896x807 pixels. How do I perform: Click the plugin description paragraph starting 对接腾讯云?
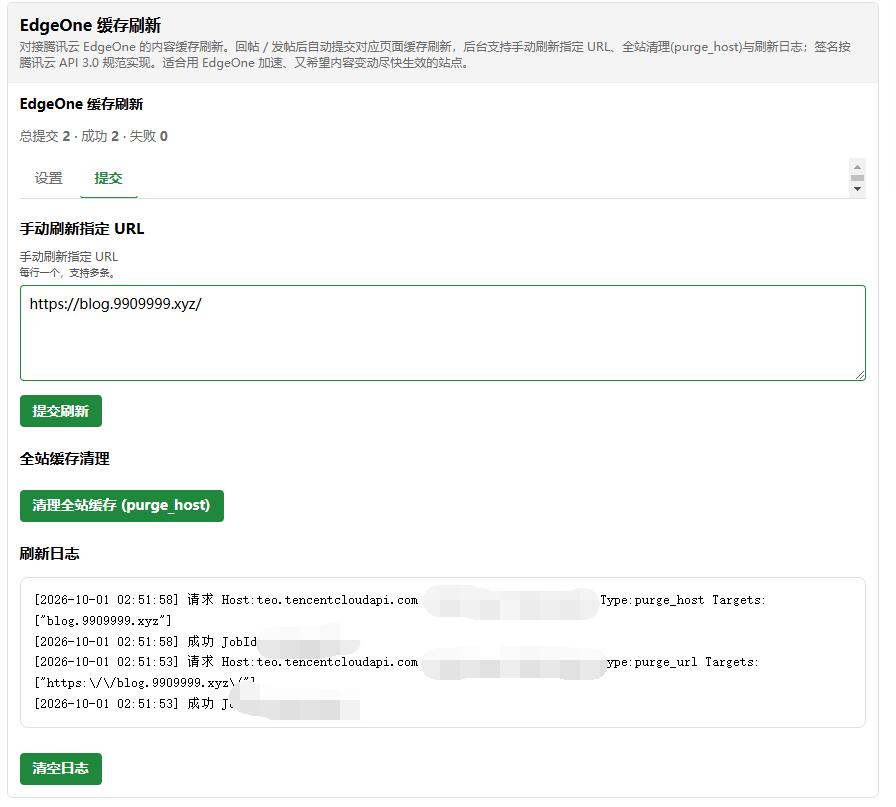click(x=435, y=55)
